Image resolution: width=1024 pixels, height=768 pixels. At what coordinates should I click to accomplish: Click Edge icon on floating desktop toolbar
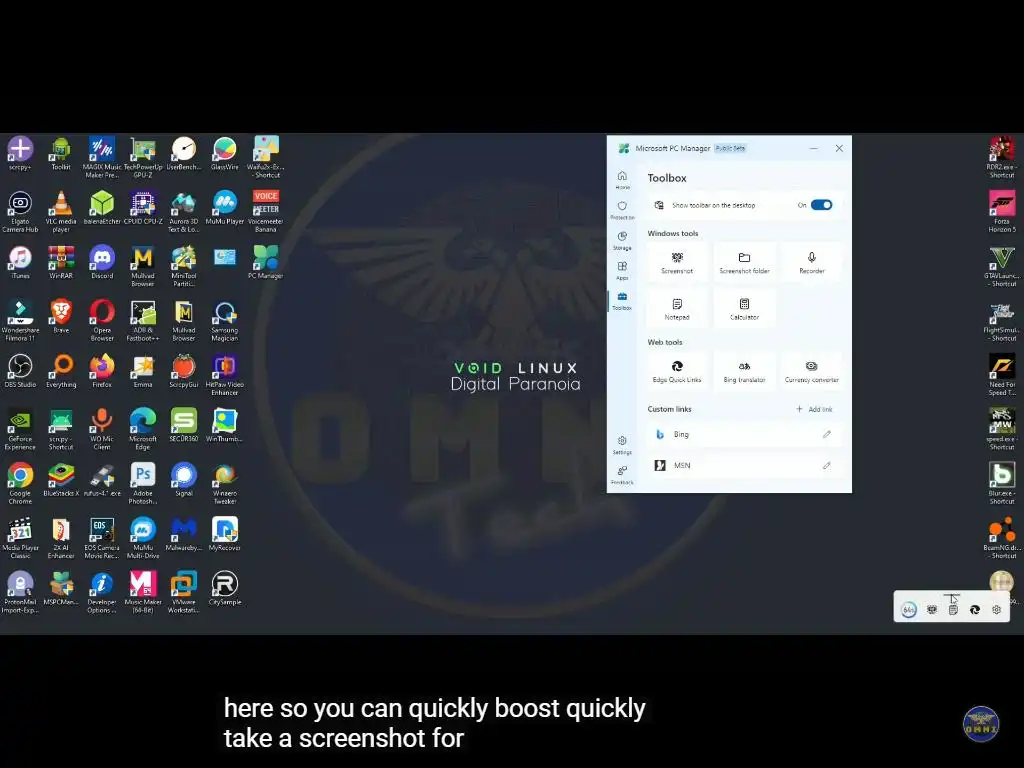click(975, 609)
